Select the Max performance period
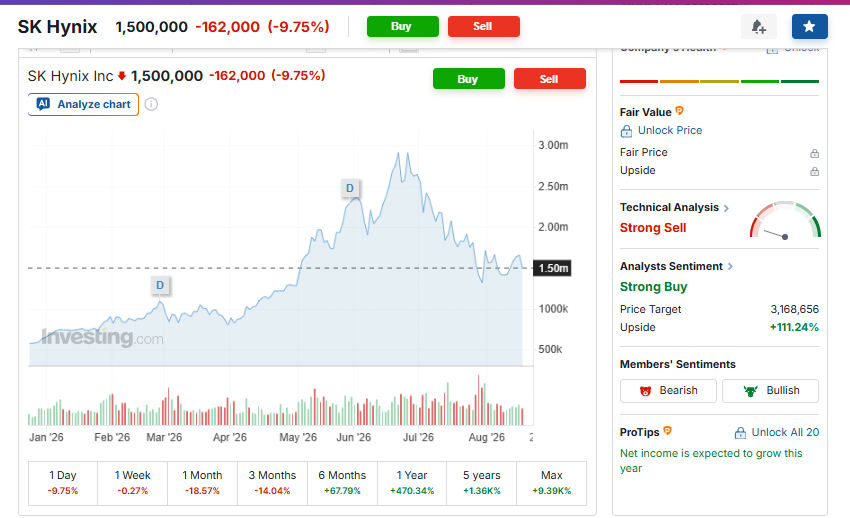The image size is (850, 518). point(551,483)
